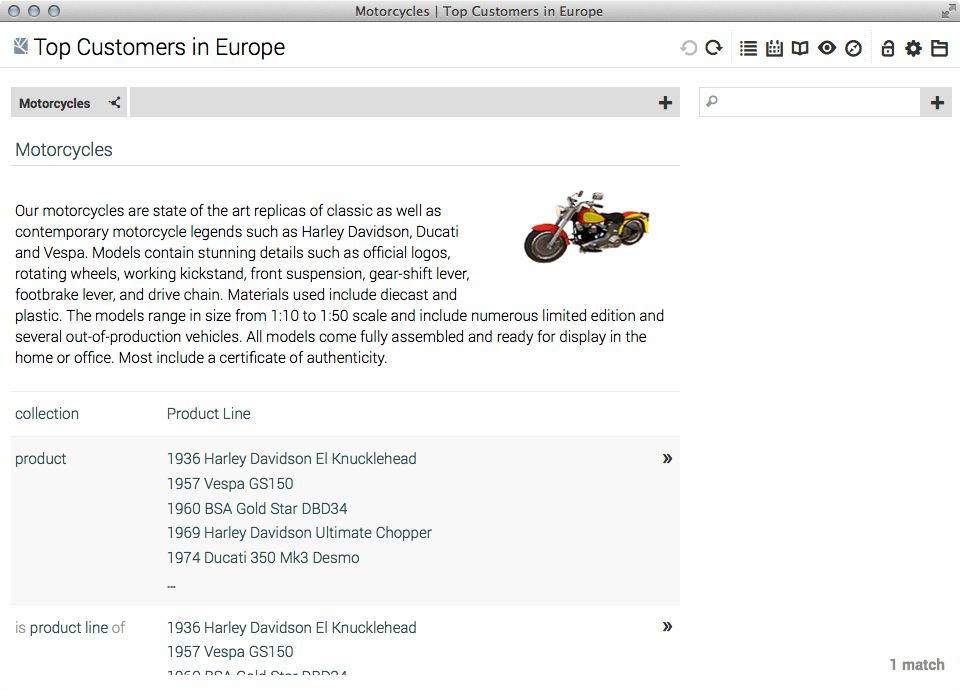
Task: Open 1957 Vespa GS150 under 'is product line of'
Action: point(230,652)
